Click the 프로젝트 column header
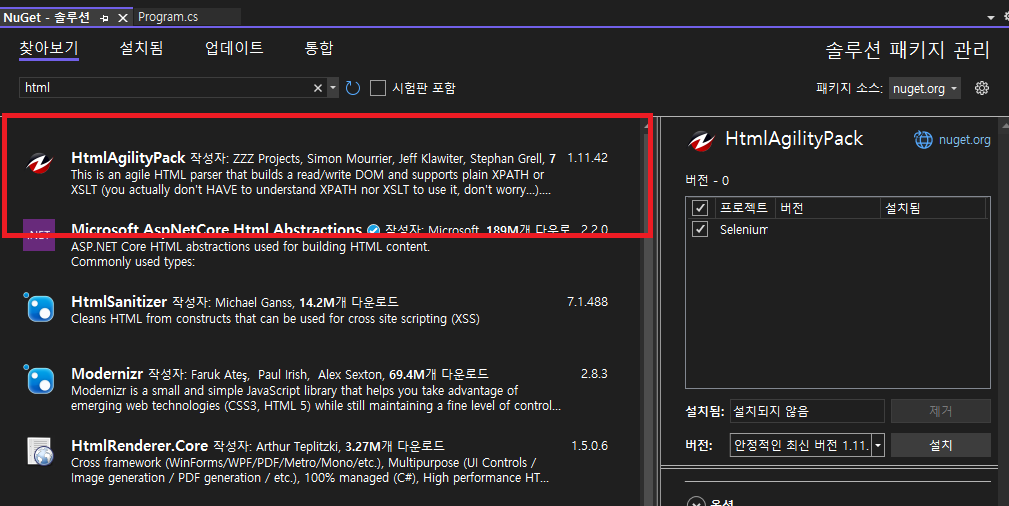Screen dimensions: 1009x506 pos(744,208)
